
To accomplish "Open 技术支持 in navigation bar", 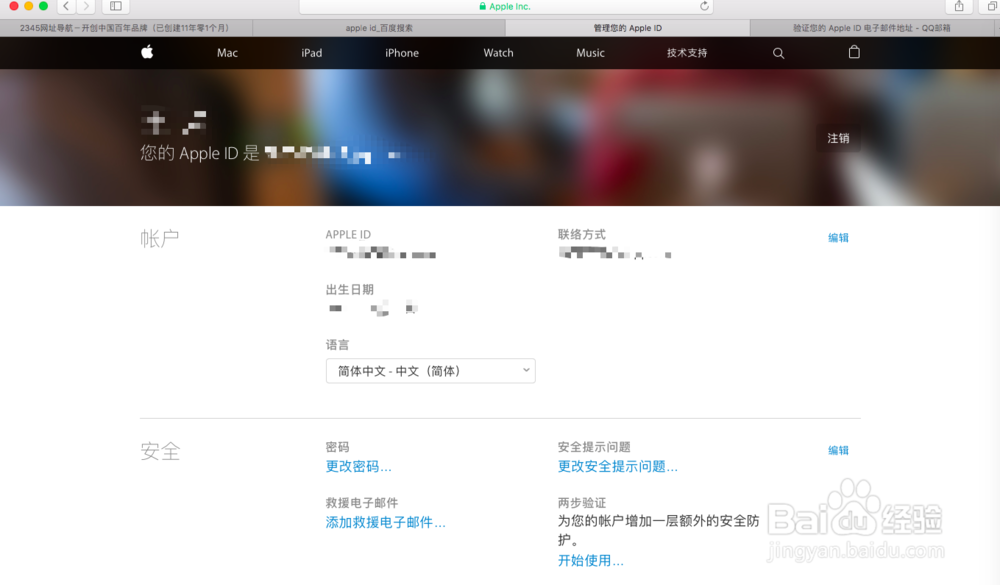I will coord(687,53).
